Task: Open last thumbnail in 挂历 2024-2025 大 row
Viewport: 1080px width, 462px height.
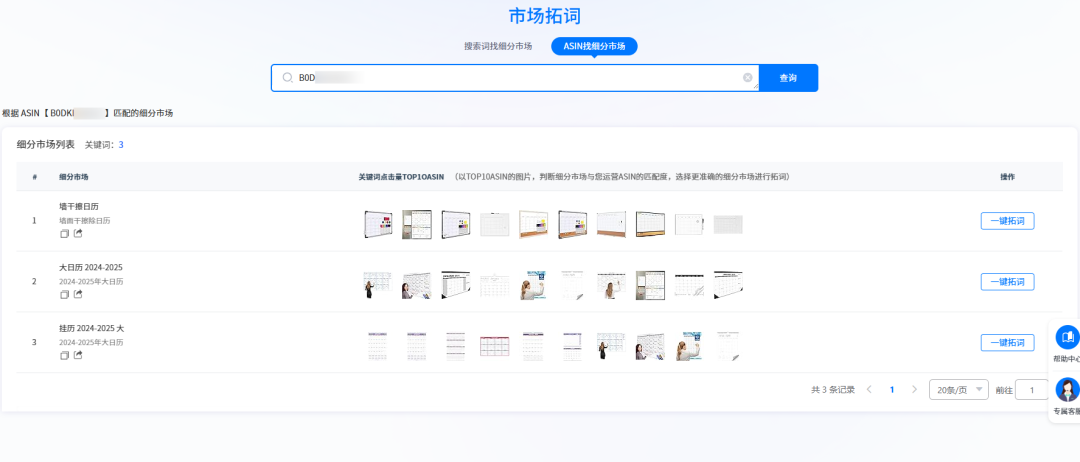Action: (x=728, y=346)
